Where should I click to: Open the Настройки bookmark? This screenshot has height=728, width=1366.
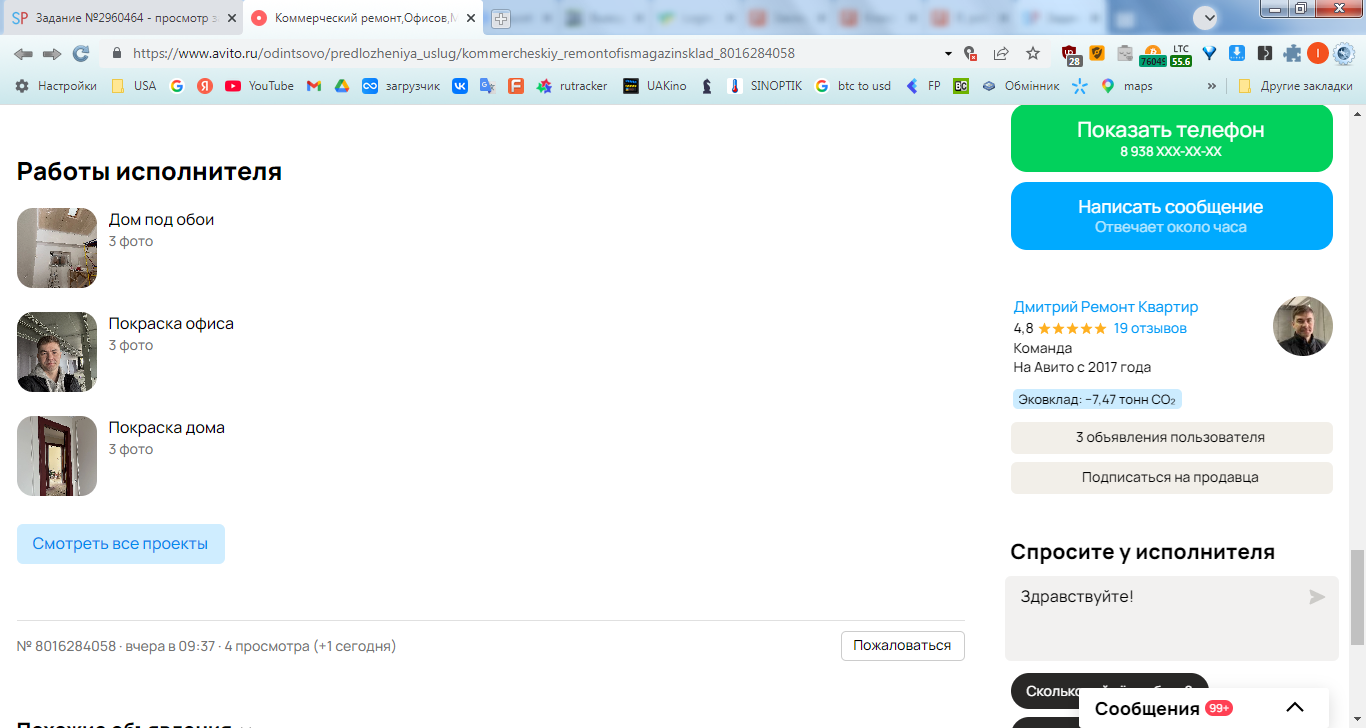(56, 86)
